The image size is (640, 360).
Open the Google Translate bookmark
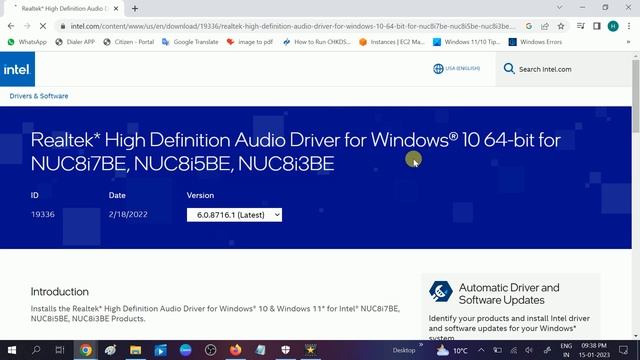coord(190,42)
